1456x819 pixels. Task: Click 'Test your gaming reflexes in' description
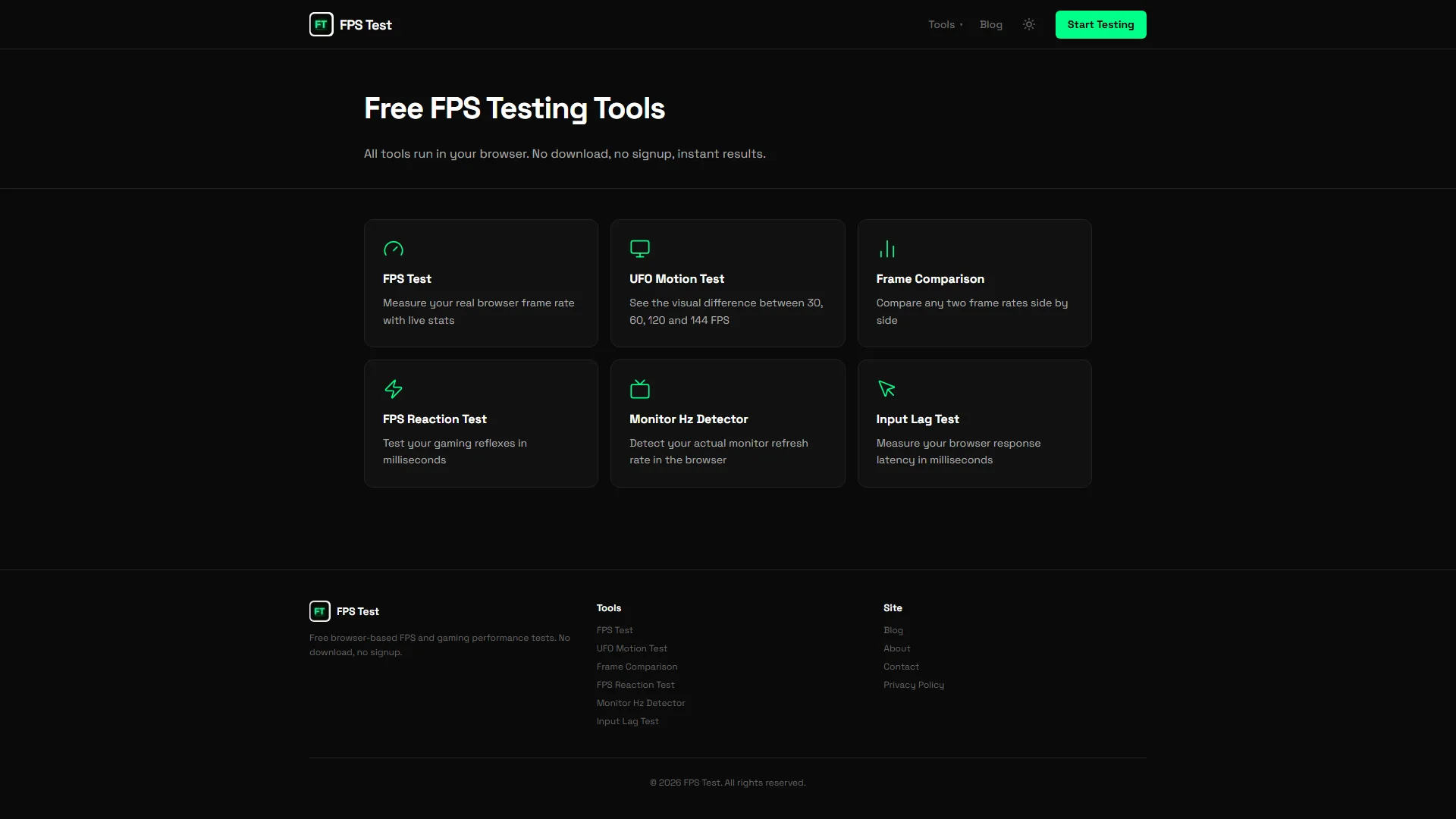(x=455, y=451)
